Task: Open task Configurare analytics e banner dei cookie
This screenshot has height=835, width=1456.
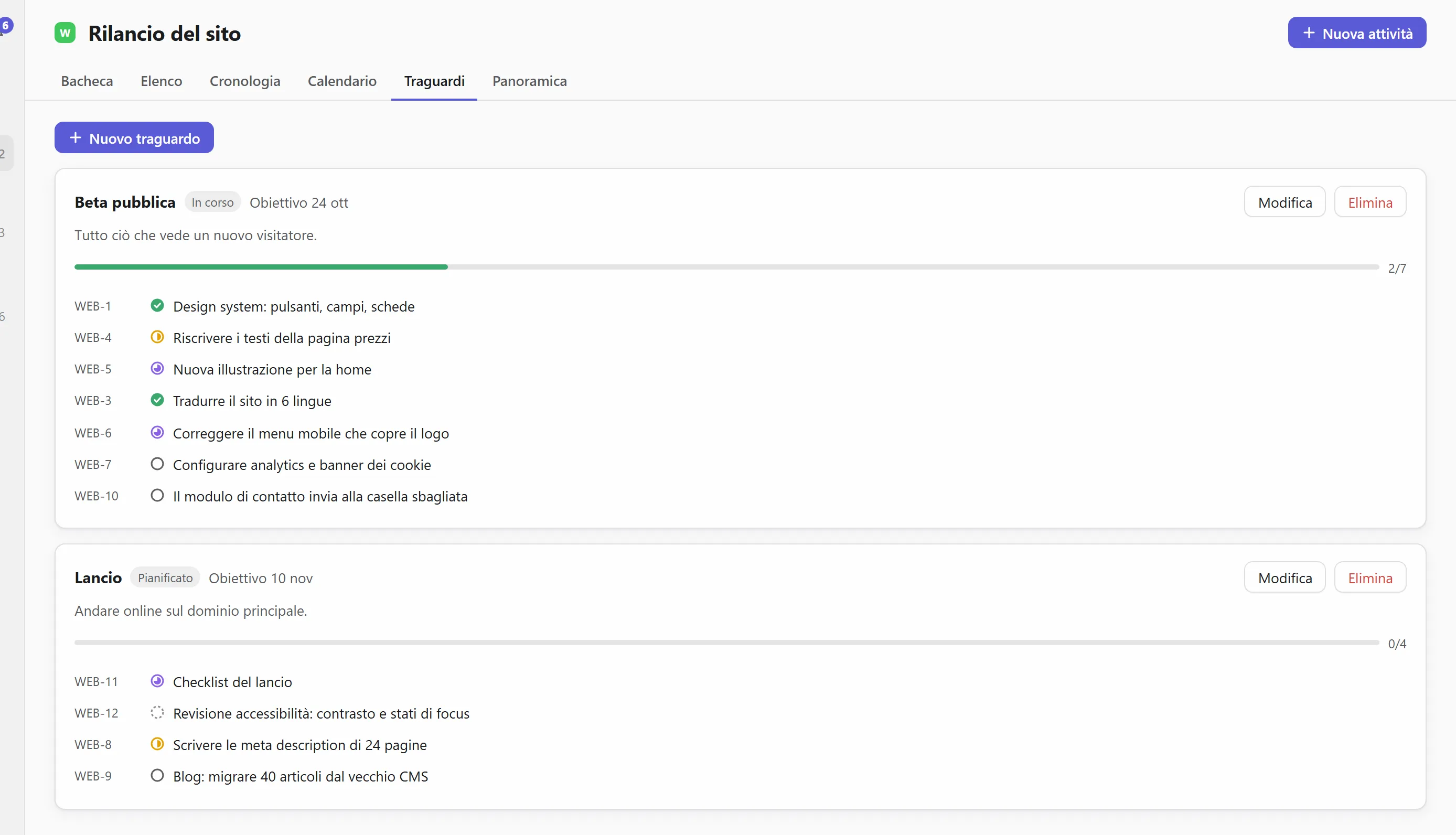Action: [x=302, y=466]
